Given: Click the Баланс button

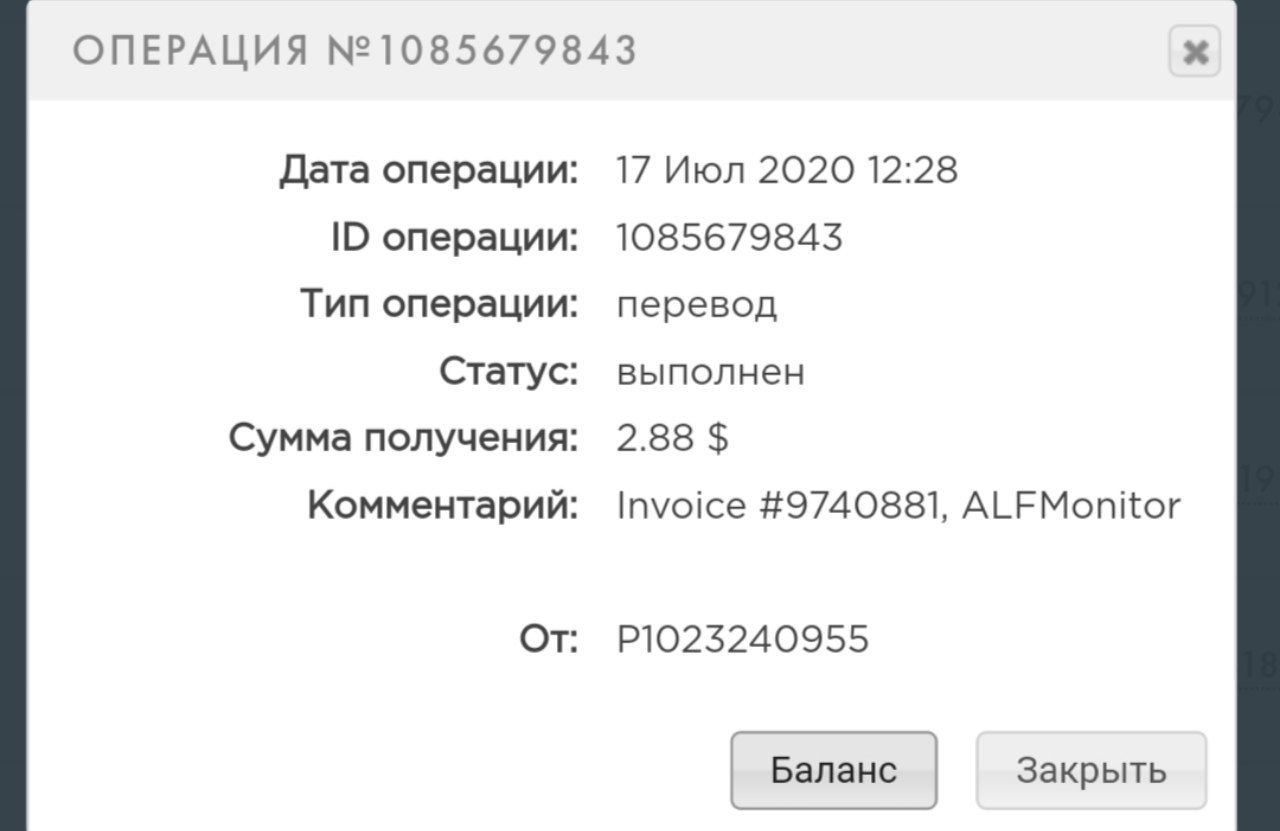Looking at the screenshot, I should coord(833,770).
